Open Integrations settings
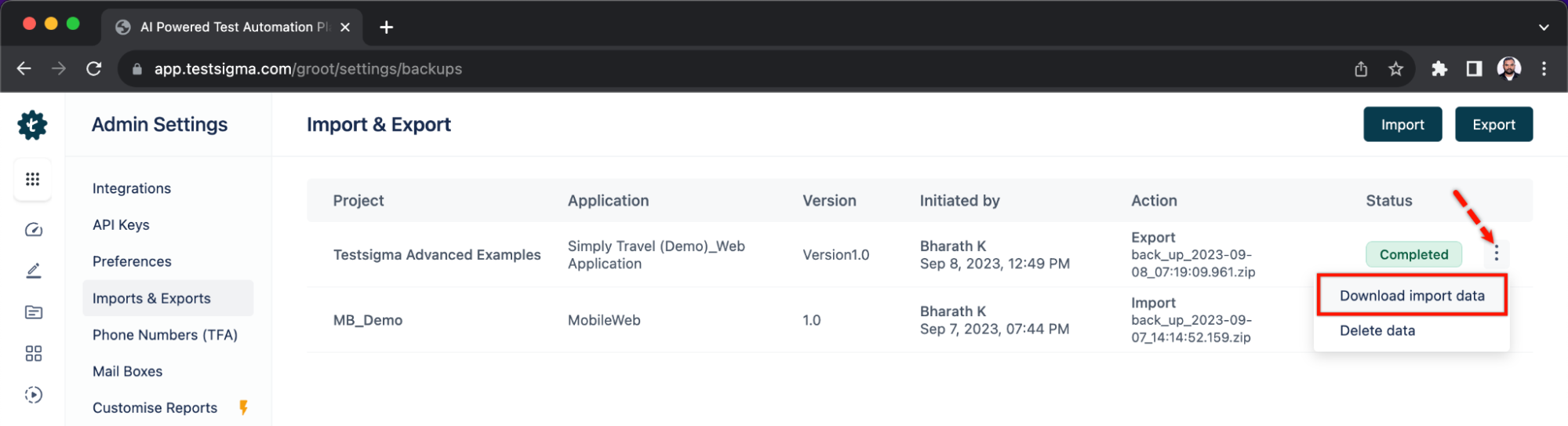This screenshot has height=426, width=1568. (132, 188)
